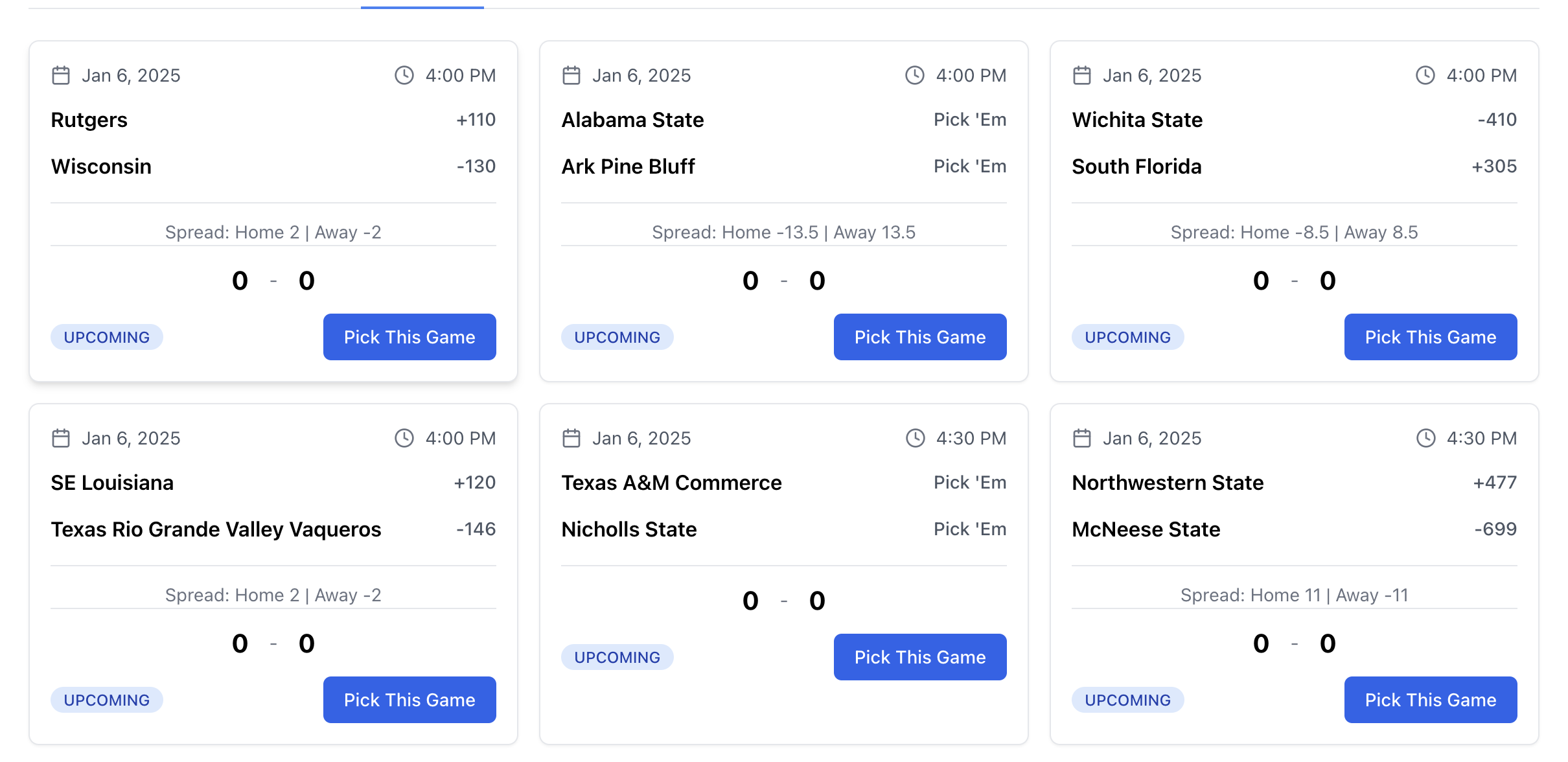Click the calendar icon on the SE Louisiana card
Viewport: 1568px width, 762px height.
coord(61,438)
